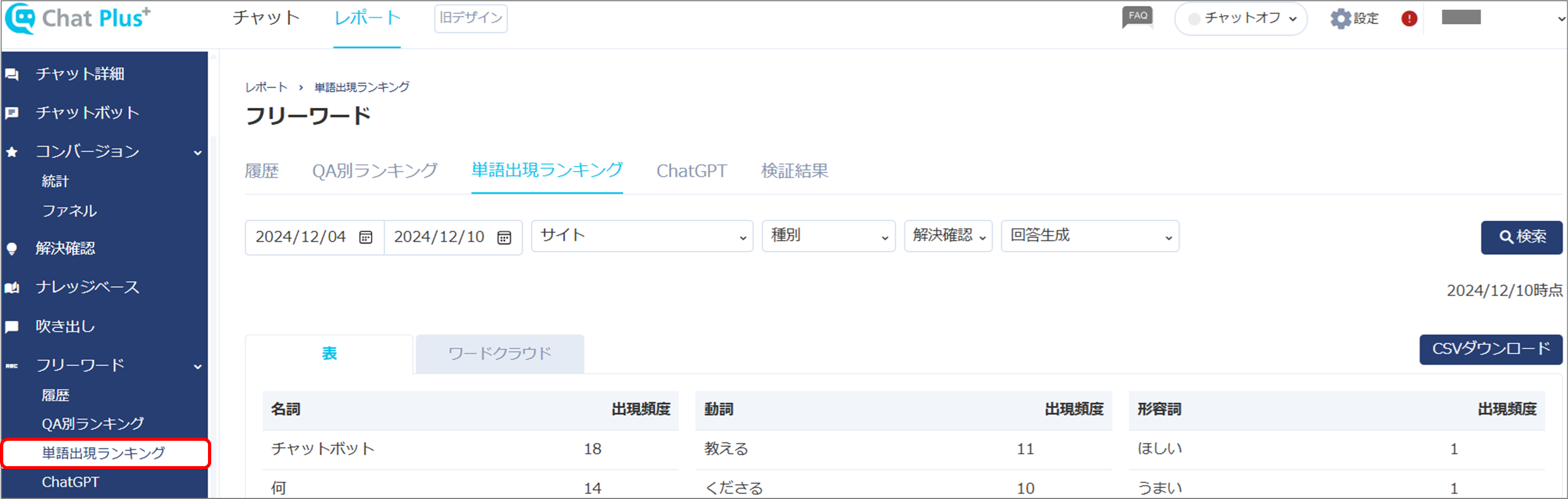This screenshot has width=1568, height=499.
Task: Click the 教える verb row
Action: (x=903, y=449)
